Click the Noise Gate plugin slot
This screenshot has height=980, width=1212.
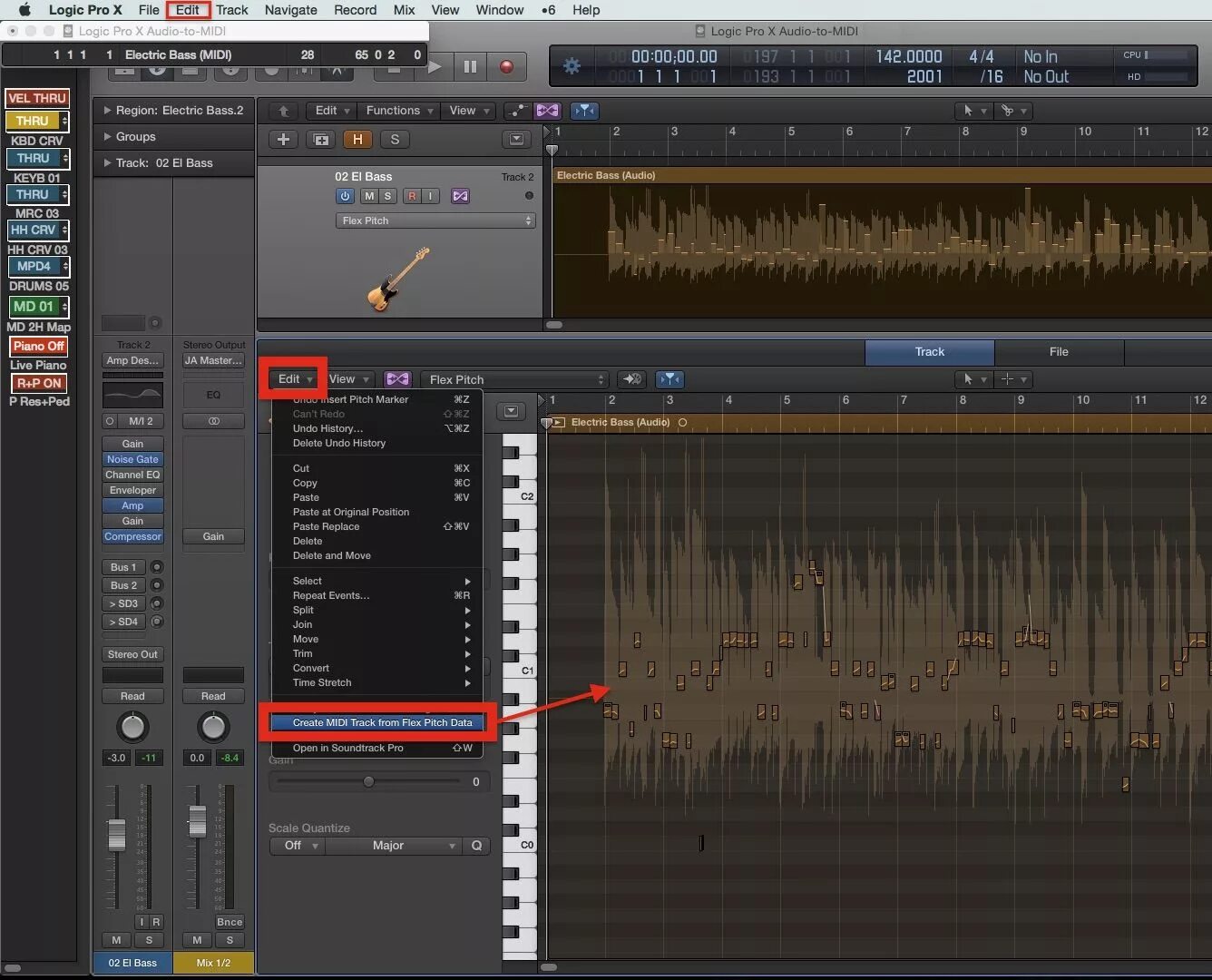coord(132,459)
